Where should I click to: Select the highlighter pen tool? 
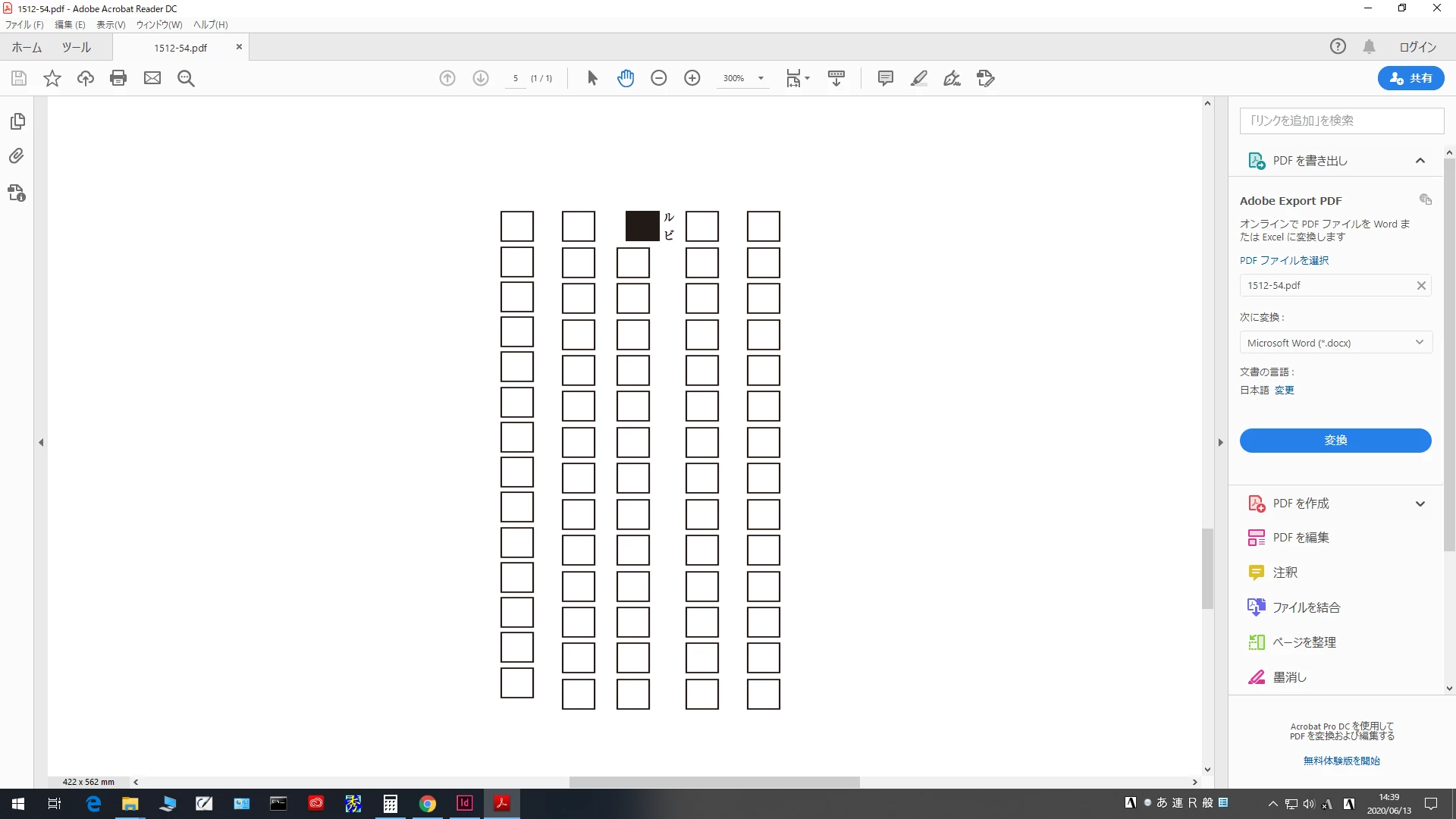point(918,78)
